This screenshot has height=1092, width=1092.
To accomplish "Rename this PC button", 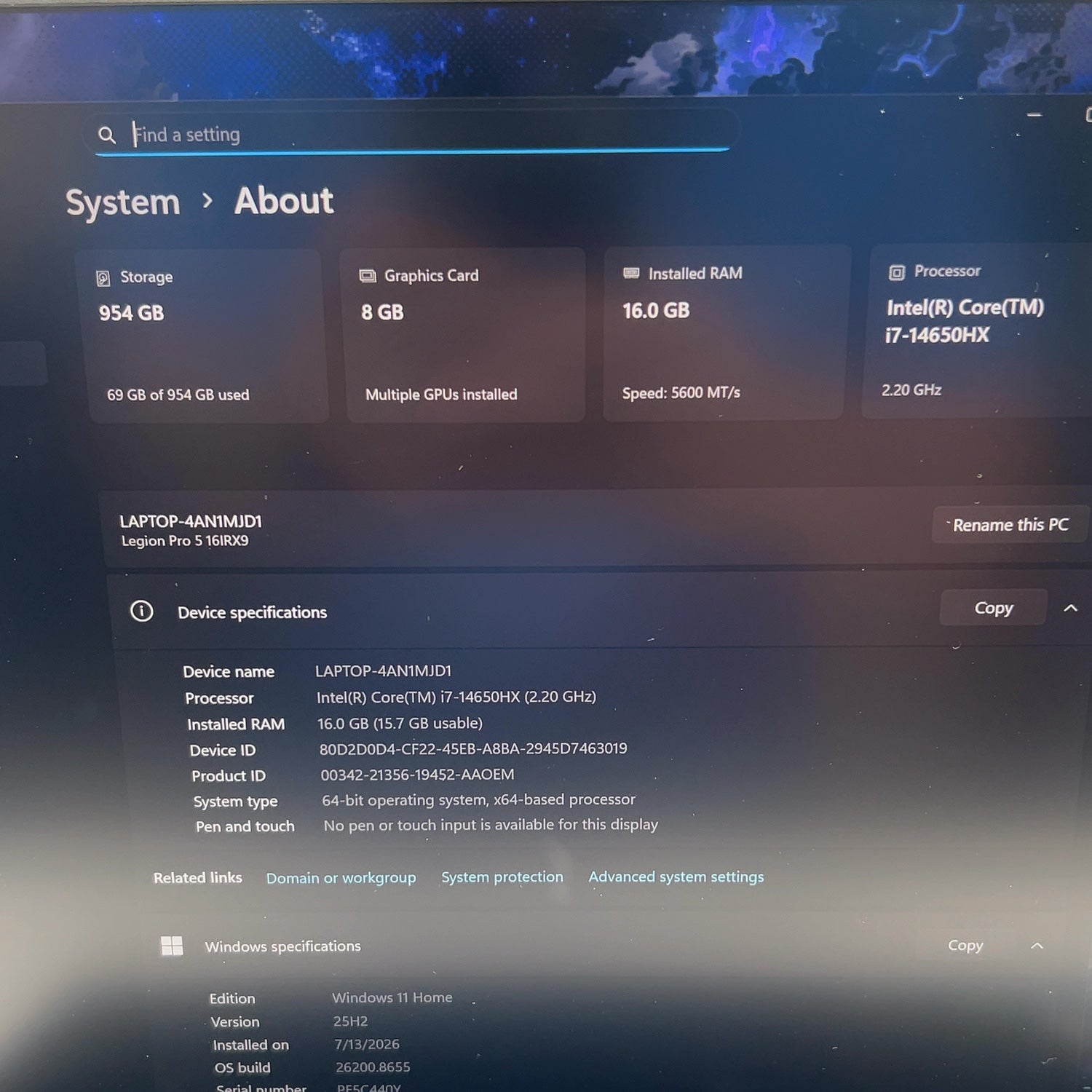I will pos(1010,525).
